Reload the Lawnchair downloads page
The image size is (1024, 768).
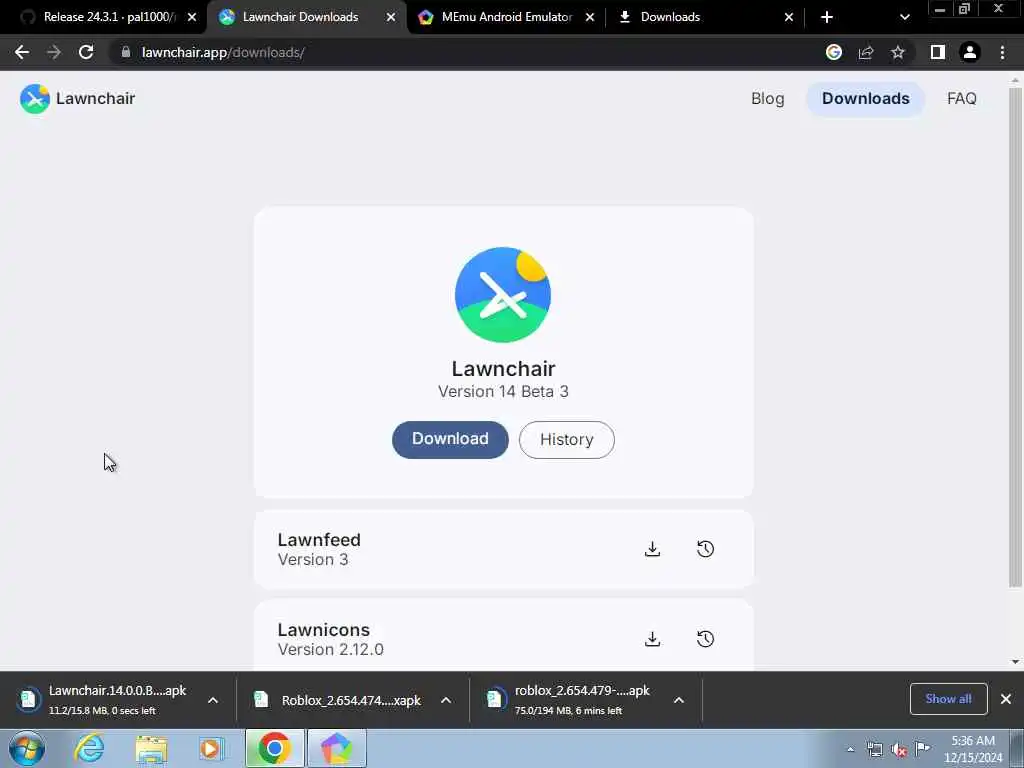[86, 52]
